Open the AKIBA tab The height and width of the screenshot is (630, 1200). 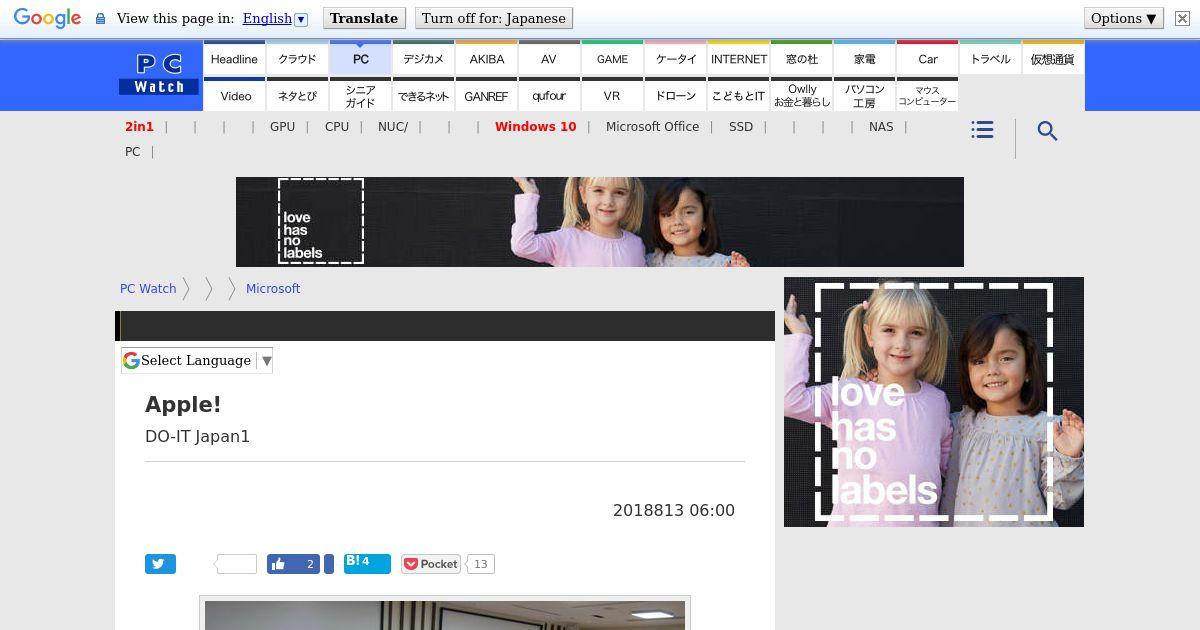(x=486, y=59)
